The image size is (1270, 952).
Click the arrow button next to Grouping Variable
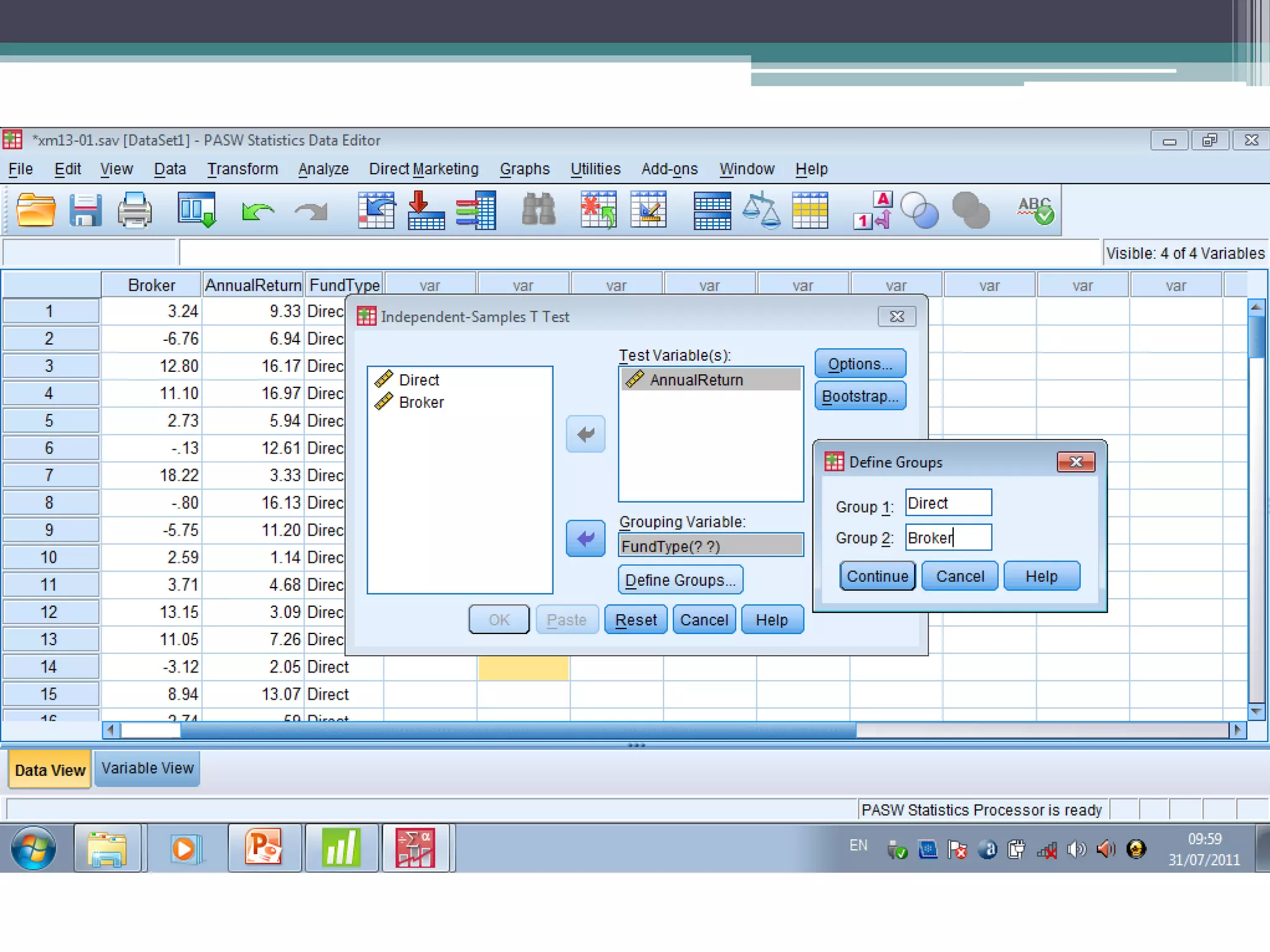585,538
